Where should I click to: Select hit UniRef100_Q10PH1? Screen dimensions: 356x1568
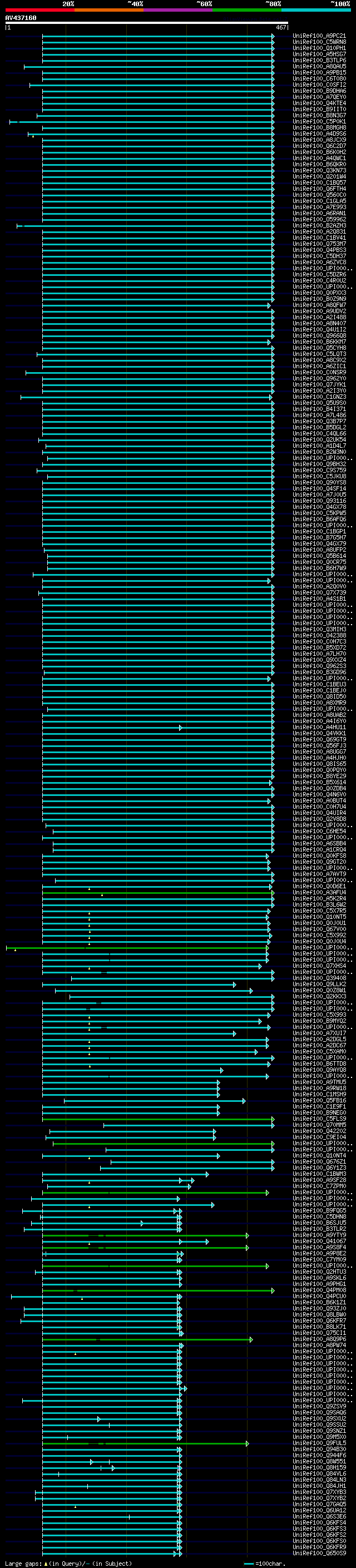(x=319, y=48)
